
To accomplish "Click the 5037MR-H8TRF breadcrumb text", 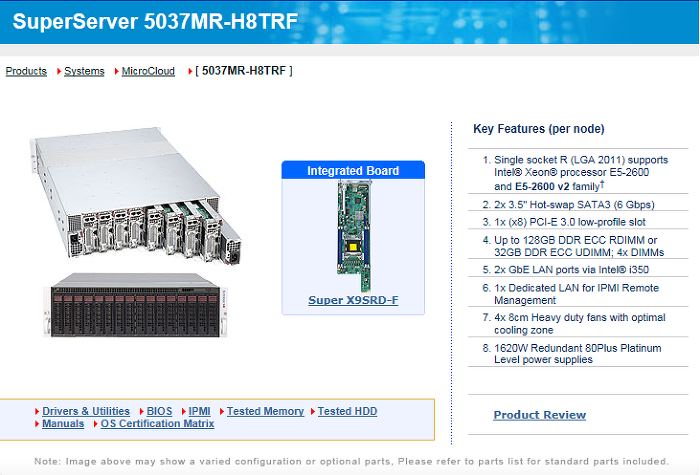I will point(244,71).
